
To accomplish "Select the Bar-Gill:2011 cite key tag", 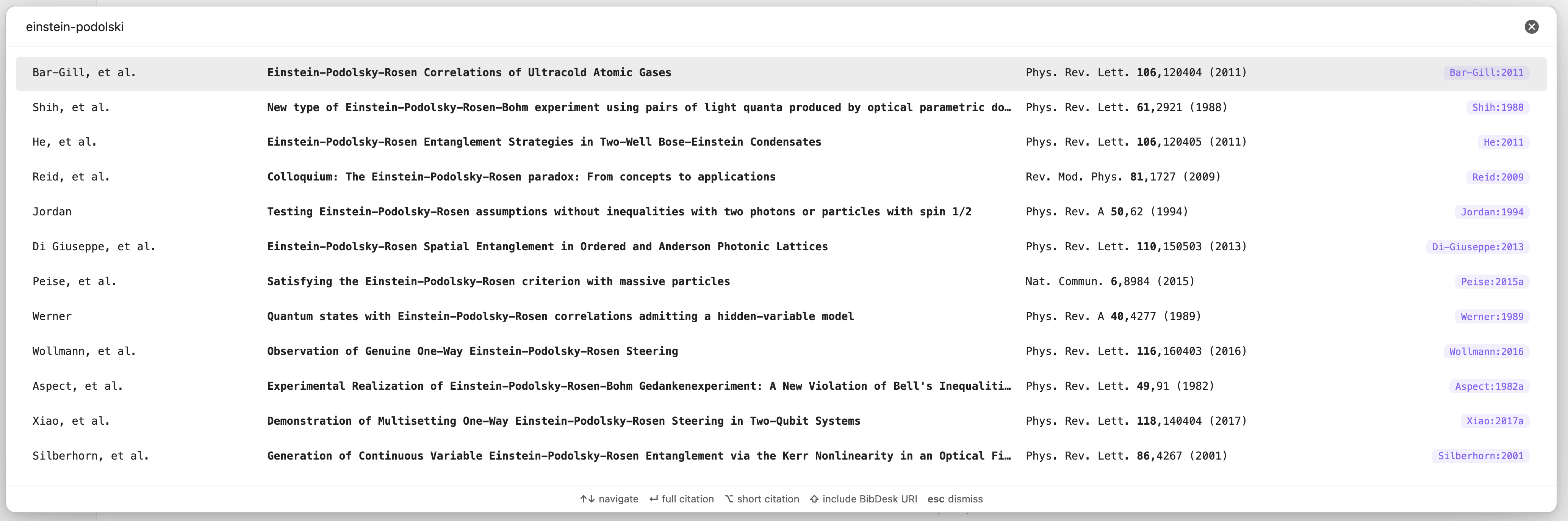I will [x=1486, y=72].
